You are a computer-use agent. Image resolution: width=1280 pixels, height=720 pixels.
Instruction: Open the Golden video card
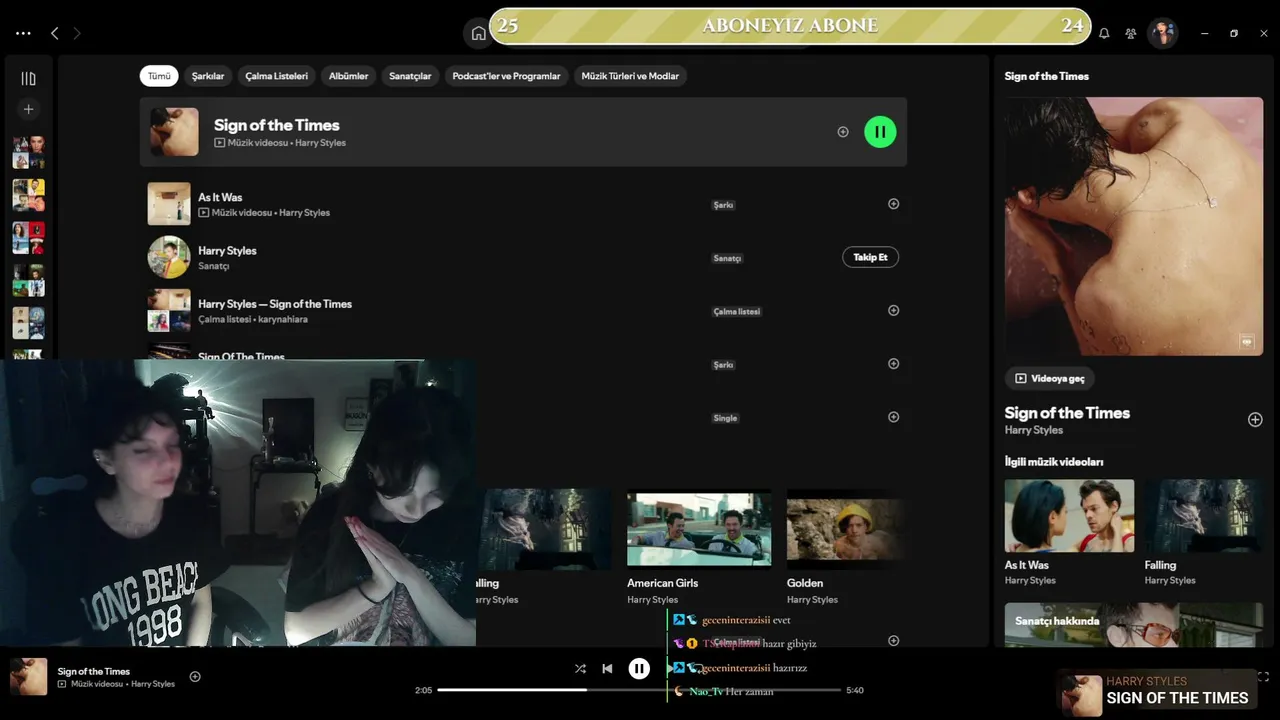click(x=845, y=546)
